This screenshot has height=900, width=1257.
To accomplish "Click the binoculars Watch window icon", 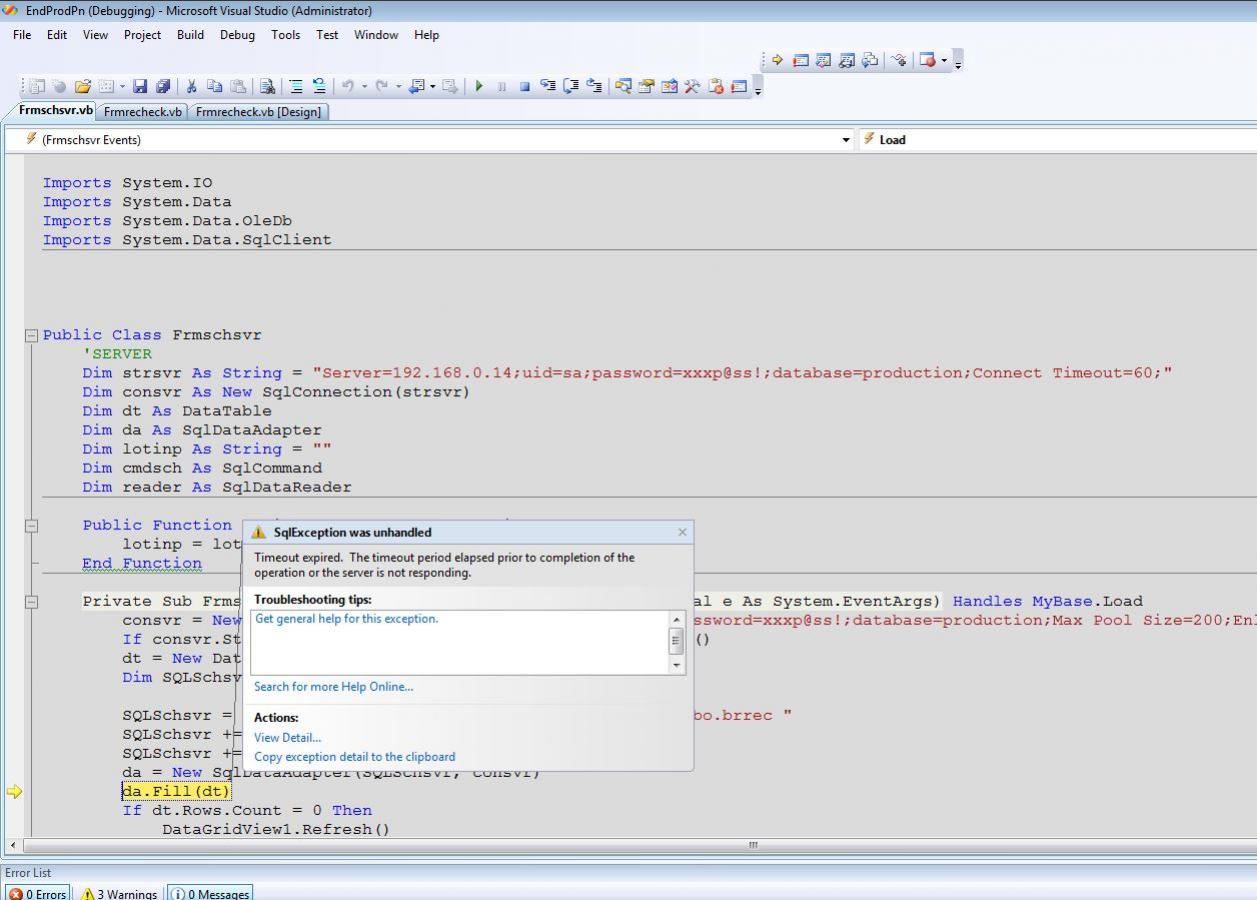I will tap(847, 60).
